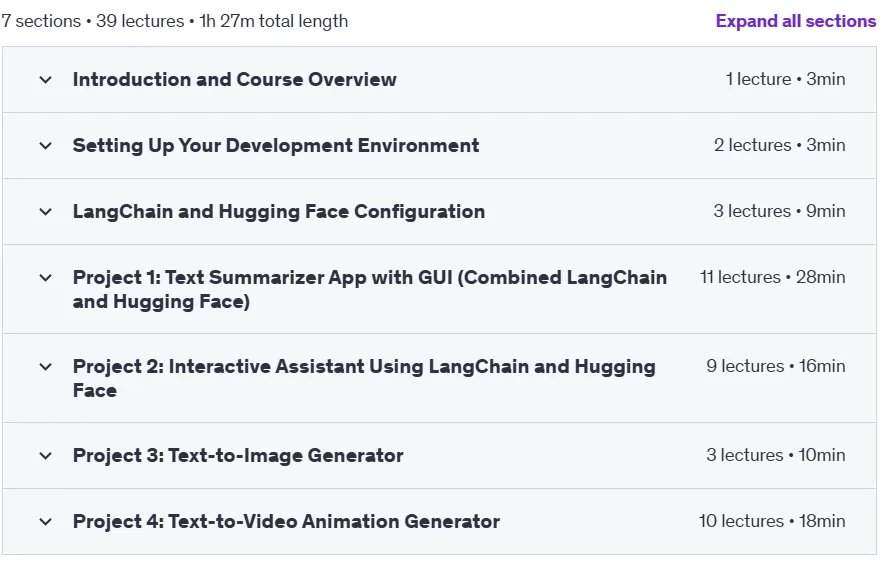Click Expand all sections link
This screenshot has height=561, width=880.
[795, 21]
